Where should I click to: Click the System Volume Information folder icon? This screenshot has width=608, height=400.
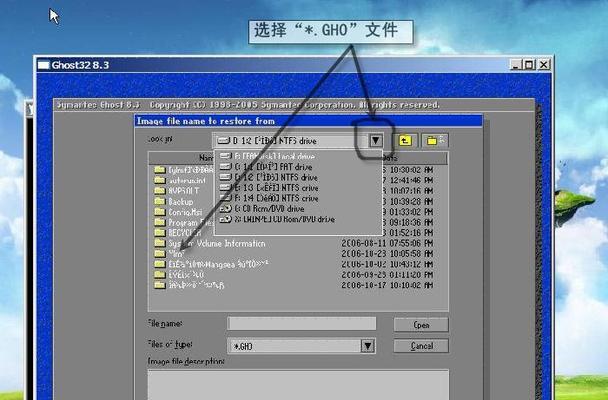pyautogui.click(x=160, y=243)
